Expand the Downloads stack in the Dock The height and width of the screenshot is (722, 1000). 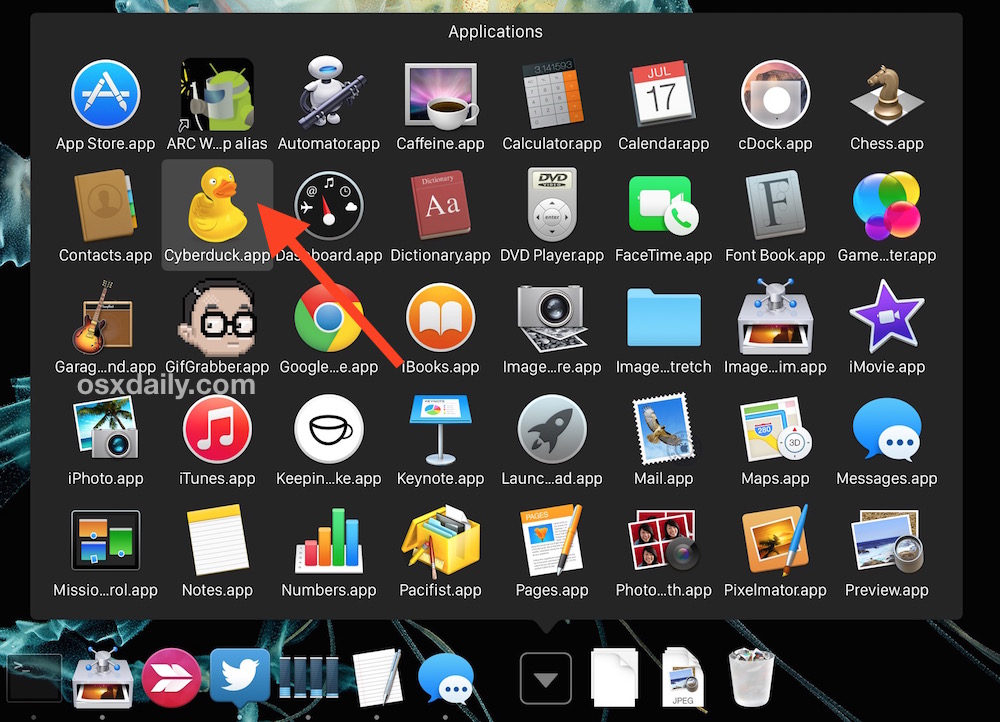(545, 677)
